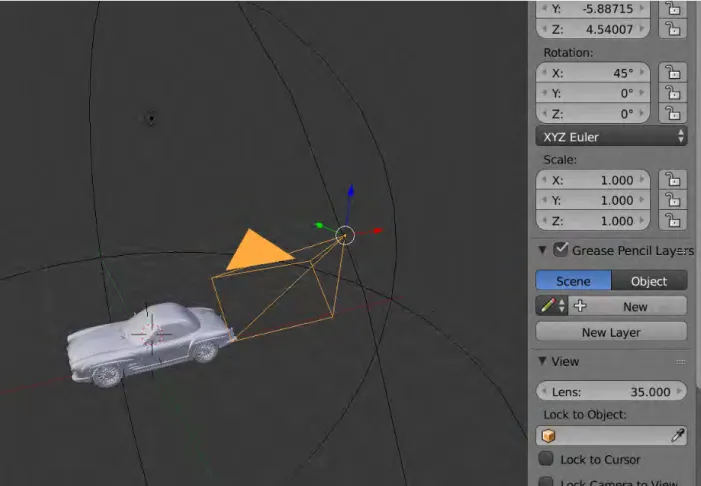Viewport: 701px width, 486px height.
Task: Click the Rotation X field 45°
Action: [593, 72]
